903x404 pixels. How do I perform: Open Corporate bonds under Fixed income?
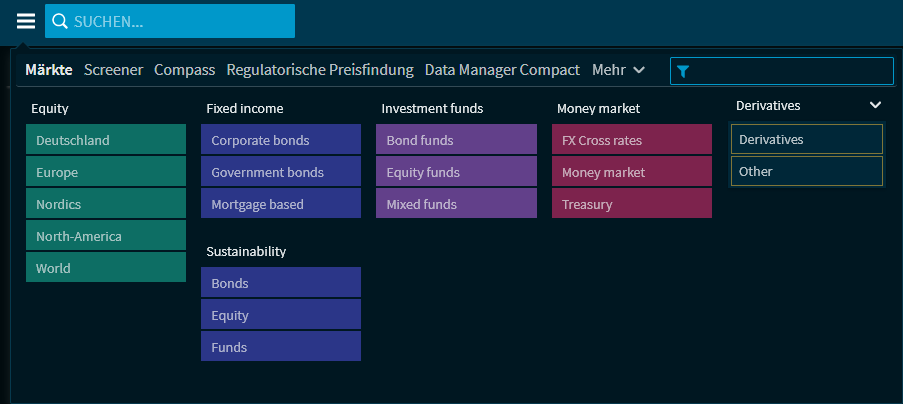click(281, 140)
